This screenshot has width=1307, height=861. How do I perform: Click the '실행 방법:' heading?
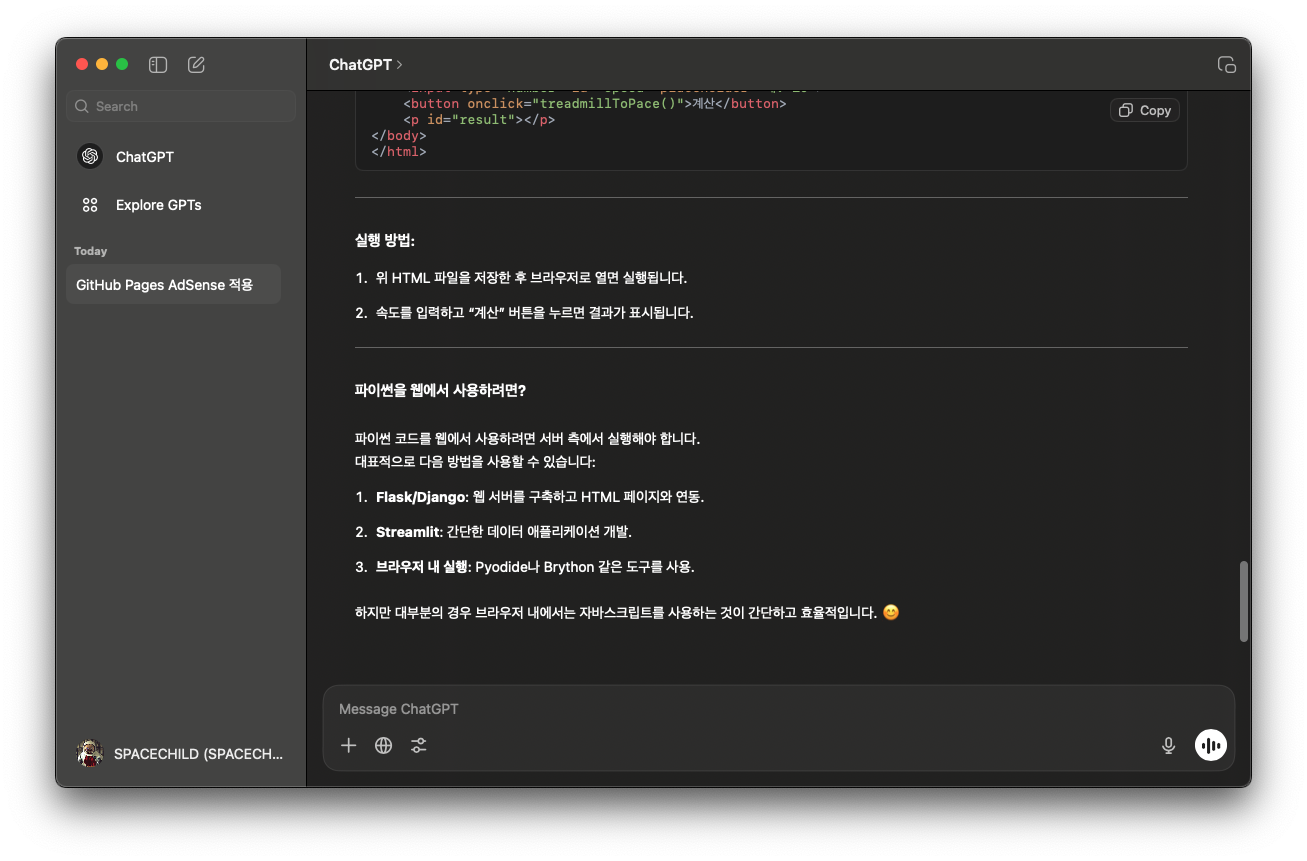click(x=384, y=241)
